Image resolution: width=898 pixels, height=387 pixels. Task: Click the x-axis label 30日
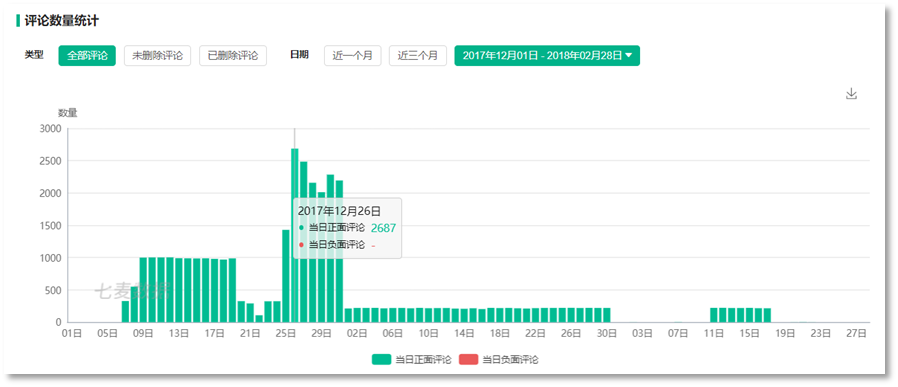607,333
